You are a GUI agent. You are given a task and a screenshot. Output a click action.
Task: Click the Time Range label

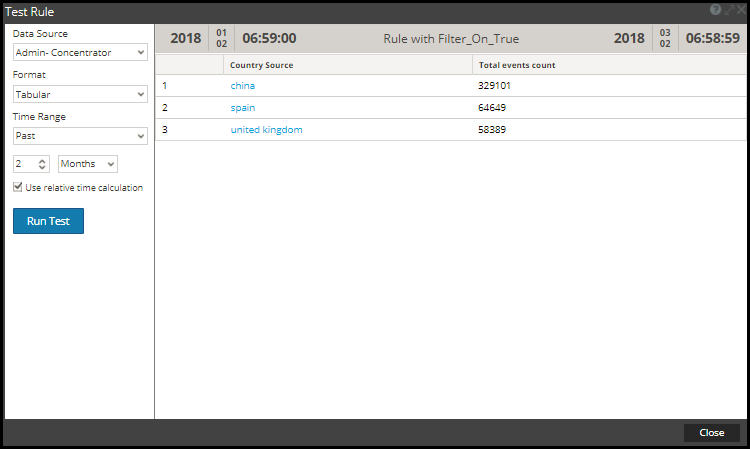click(x=39, y=117)
